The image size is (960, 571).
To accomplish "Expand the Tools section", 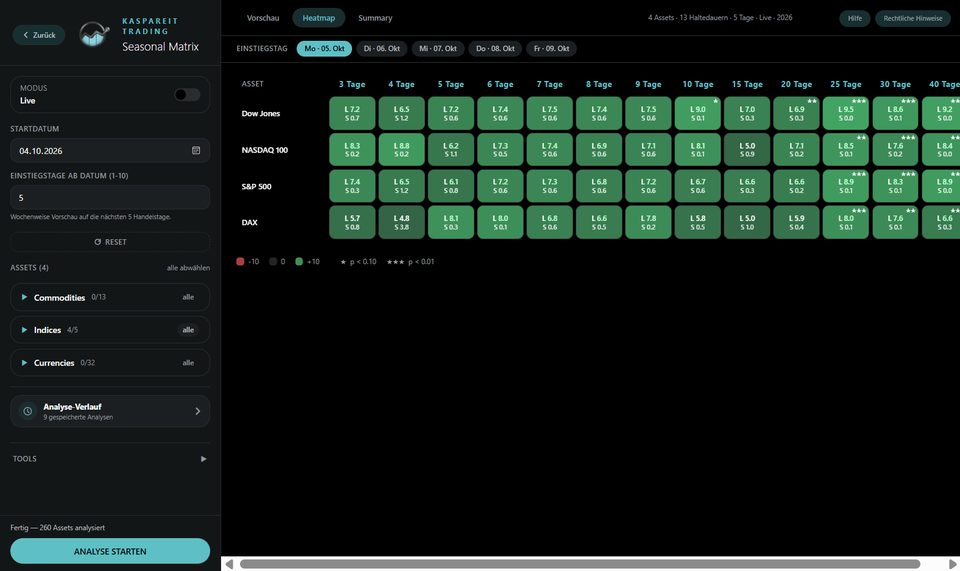I will (203, 459).
